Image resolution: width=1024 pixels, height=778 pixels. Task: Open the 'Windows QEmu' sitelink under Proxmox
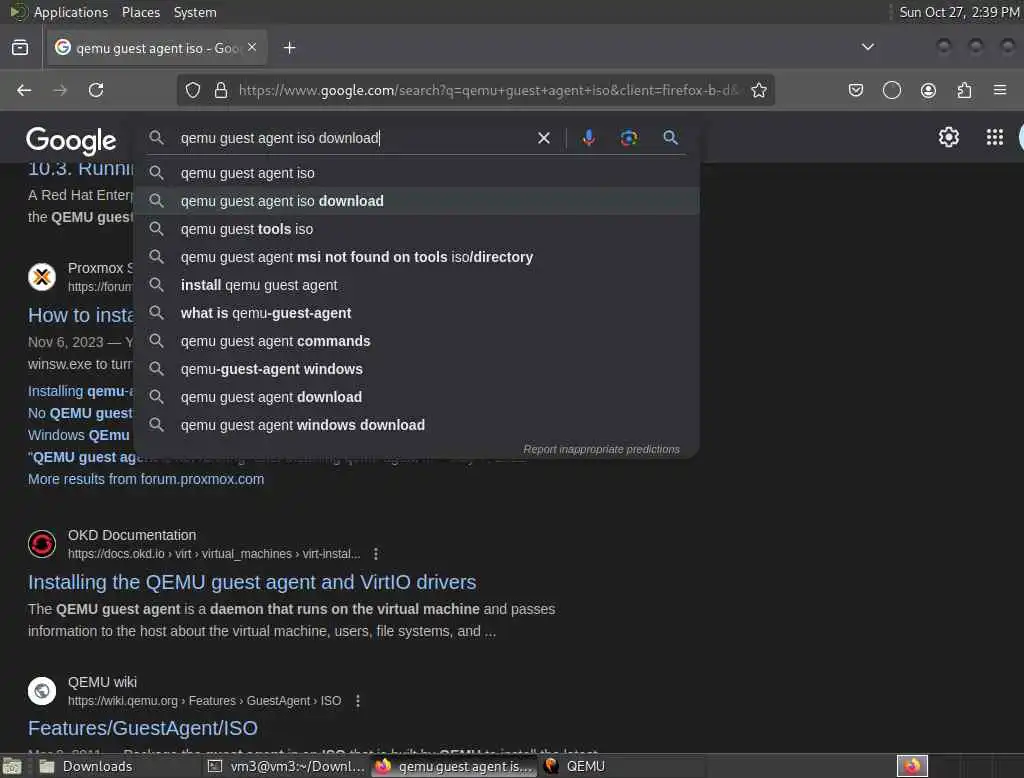coord(78,435)
